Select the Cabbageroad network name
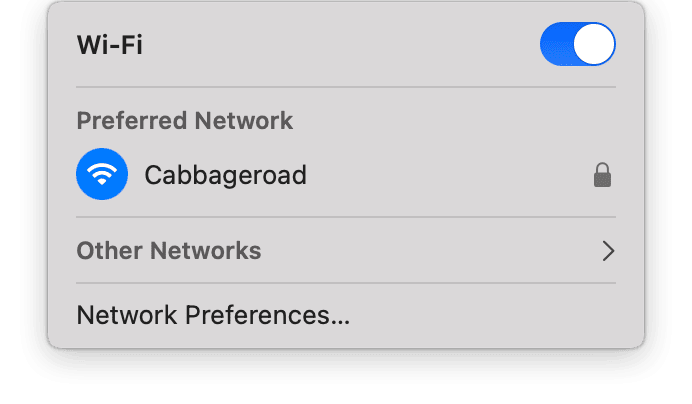 coord(225,175)
